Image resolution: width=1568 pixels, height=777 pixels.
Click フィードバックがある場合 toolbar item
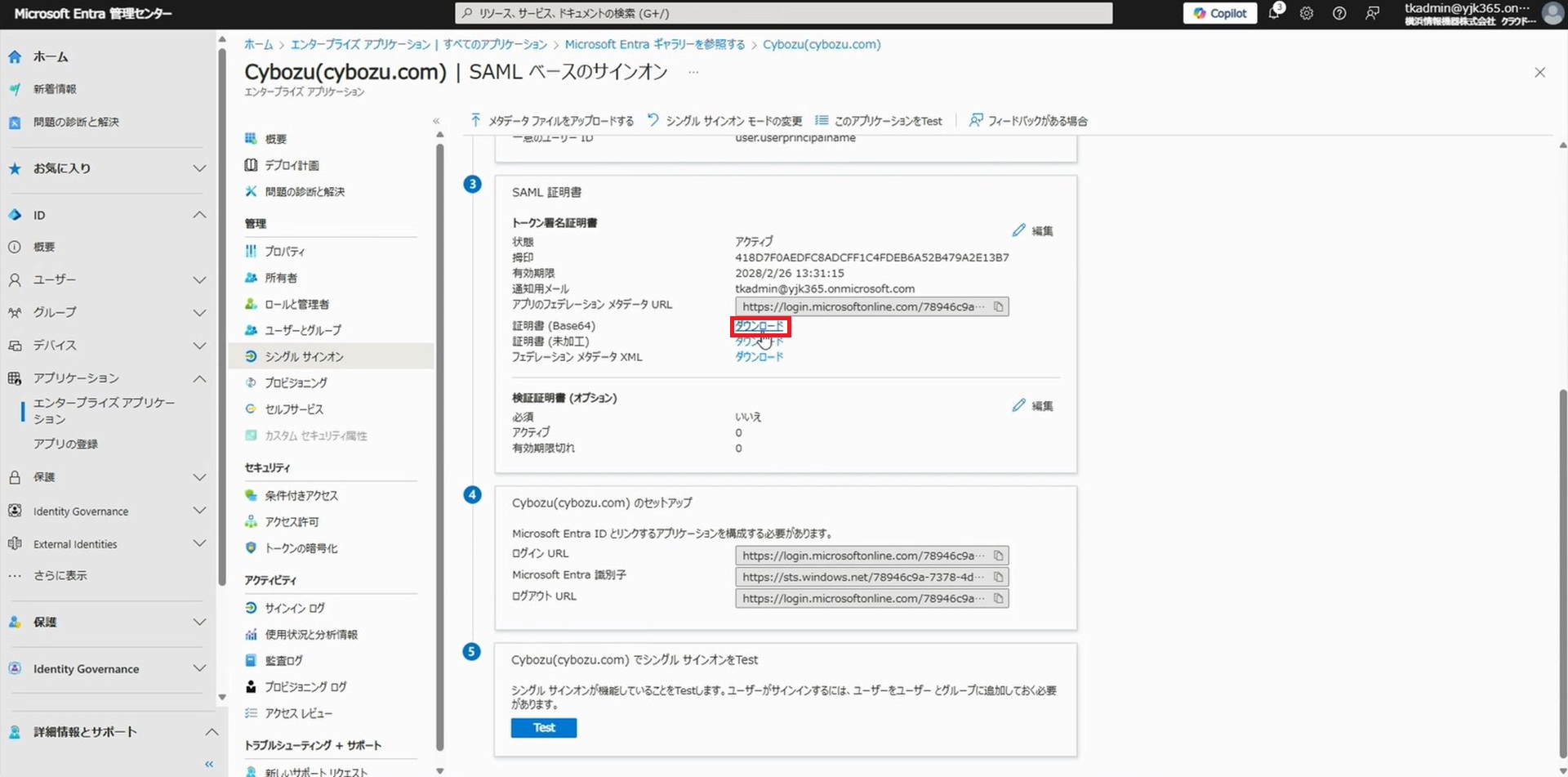coord(1028,121)
